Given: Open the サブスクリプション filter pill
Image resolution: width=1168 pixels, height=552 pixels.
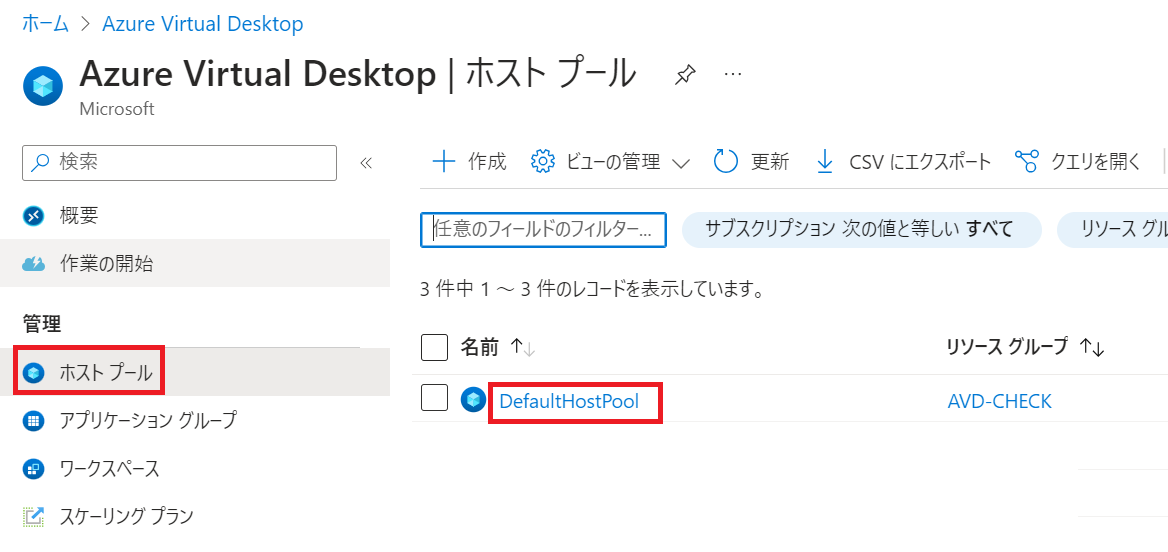Looking at the screenshot, I should 861,230.
